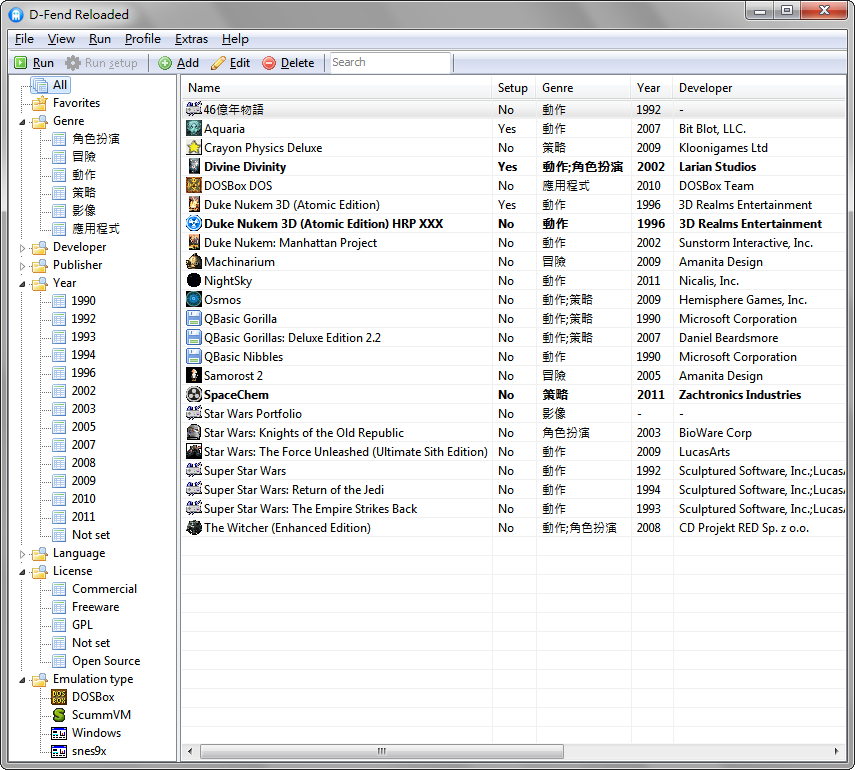855x770 pixels.
Task: Click the Crayon Physics Deluxe star icon
Action: point(194,147)
